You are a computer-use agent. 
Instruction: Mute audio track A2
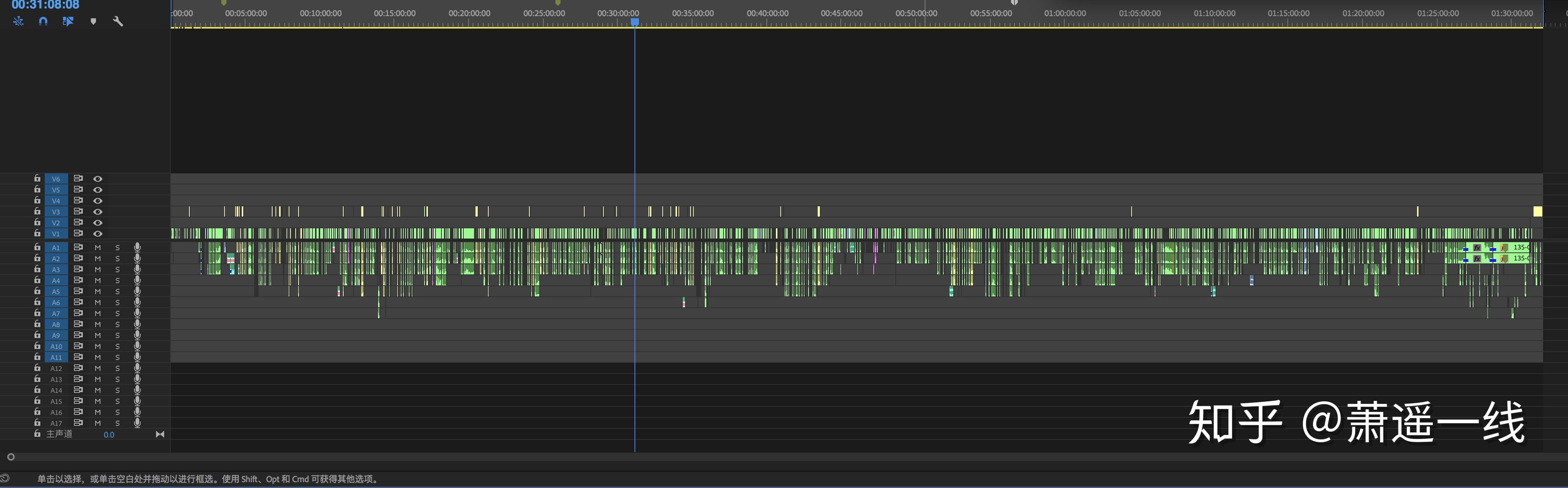click(97, 259)
